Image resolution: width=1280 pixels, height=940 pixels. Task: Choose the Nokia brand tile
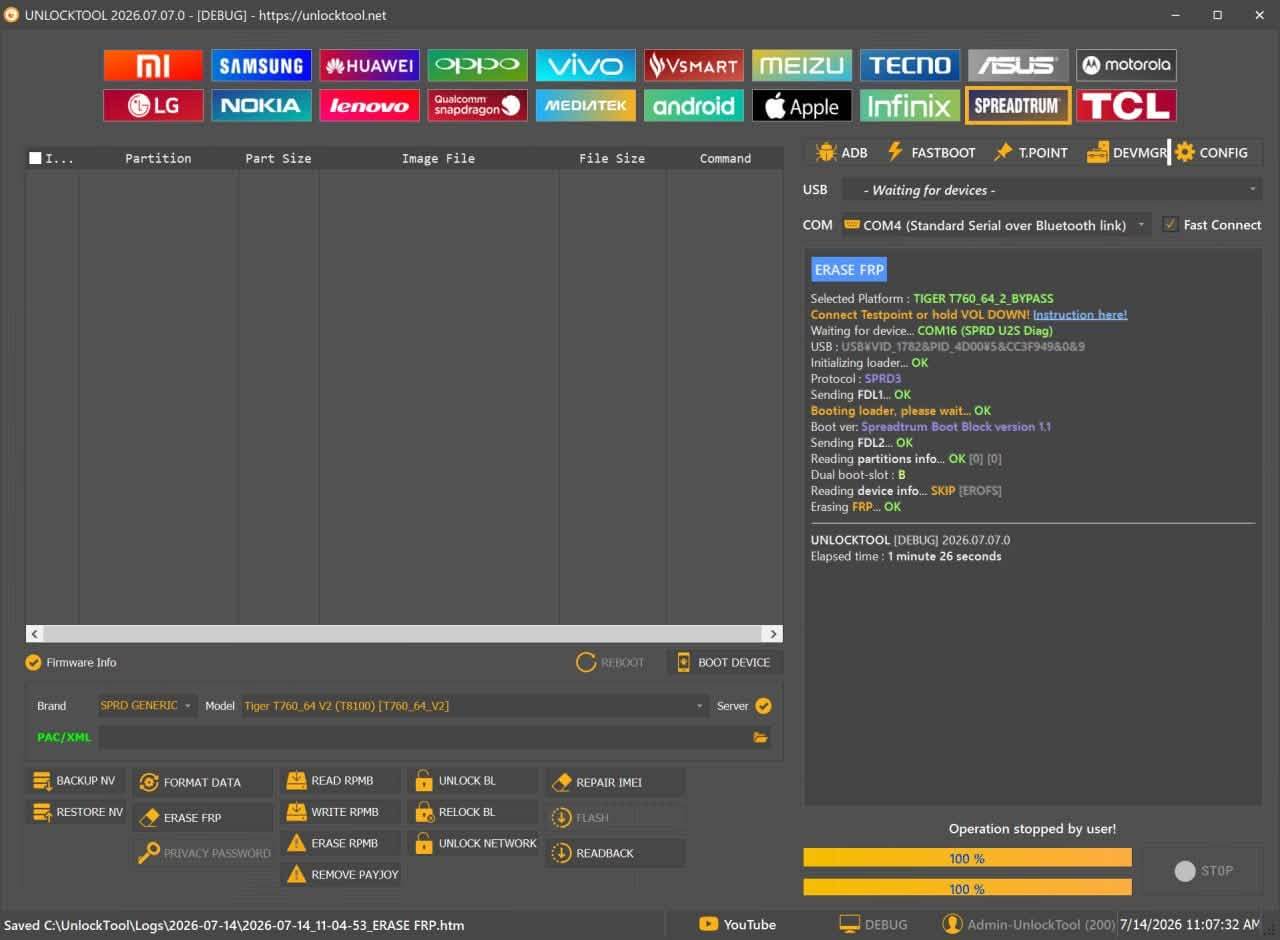261,105
